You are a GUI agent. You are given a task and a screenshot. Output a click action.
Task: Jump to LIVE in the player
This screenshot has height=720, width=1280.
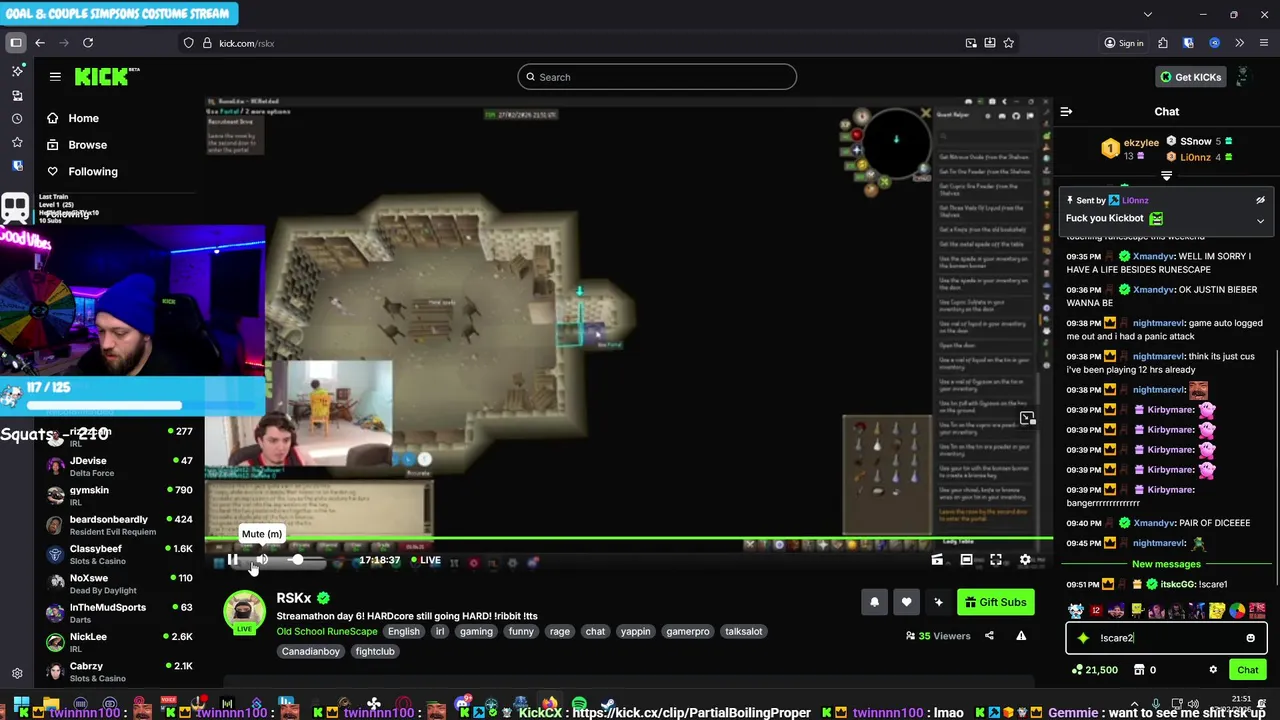425,560
